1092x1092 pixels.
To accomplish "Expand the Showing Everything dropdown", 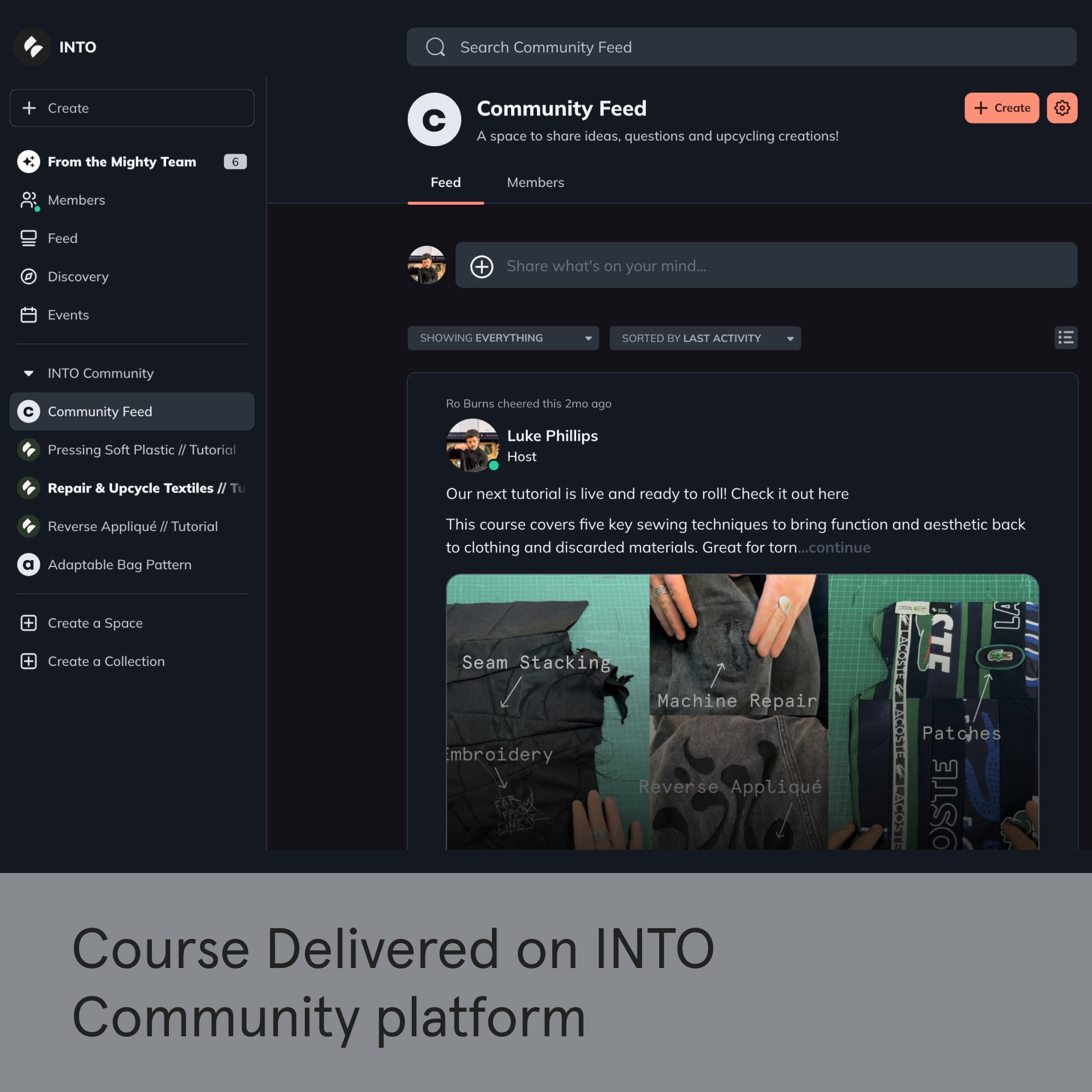I will point(503,338).
